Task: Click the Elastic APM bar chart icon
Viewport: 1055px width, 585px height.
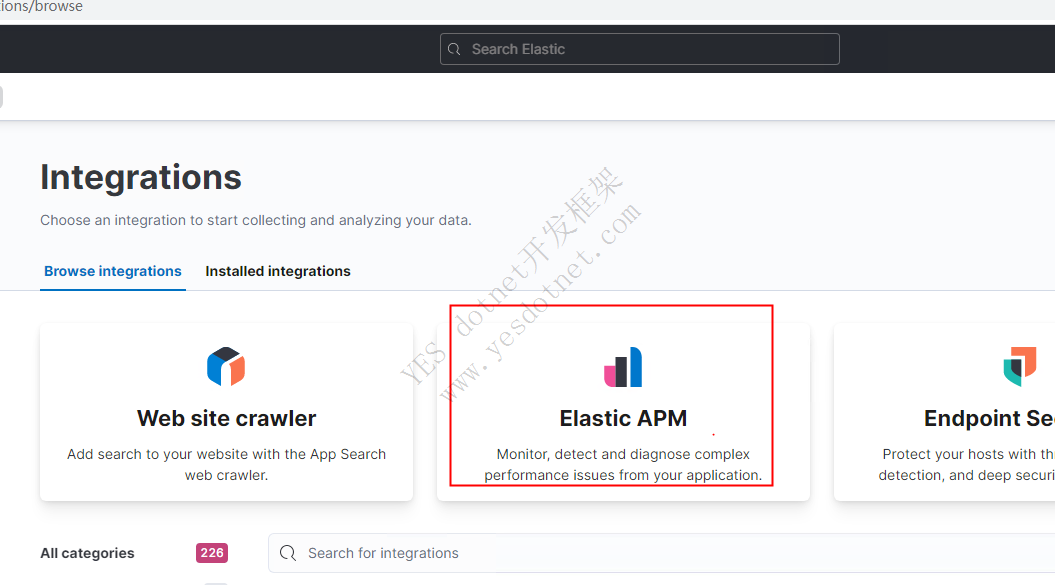Action: tap(623, 367)
